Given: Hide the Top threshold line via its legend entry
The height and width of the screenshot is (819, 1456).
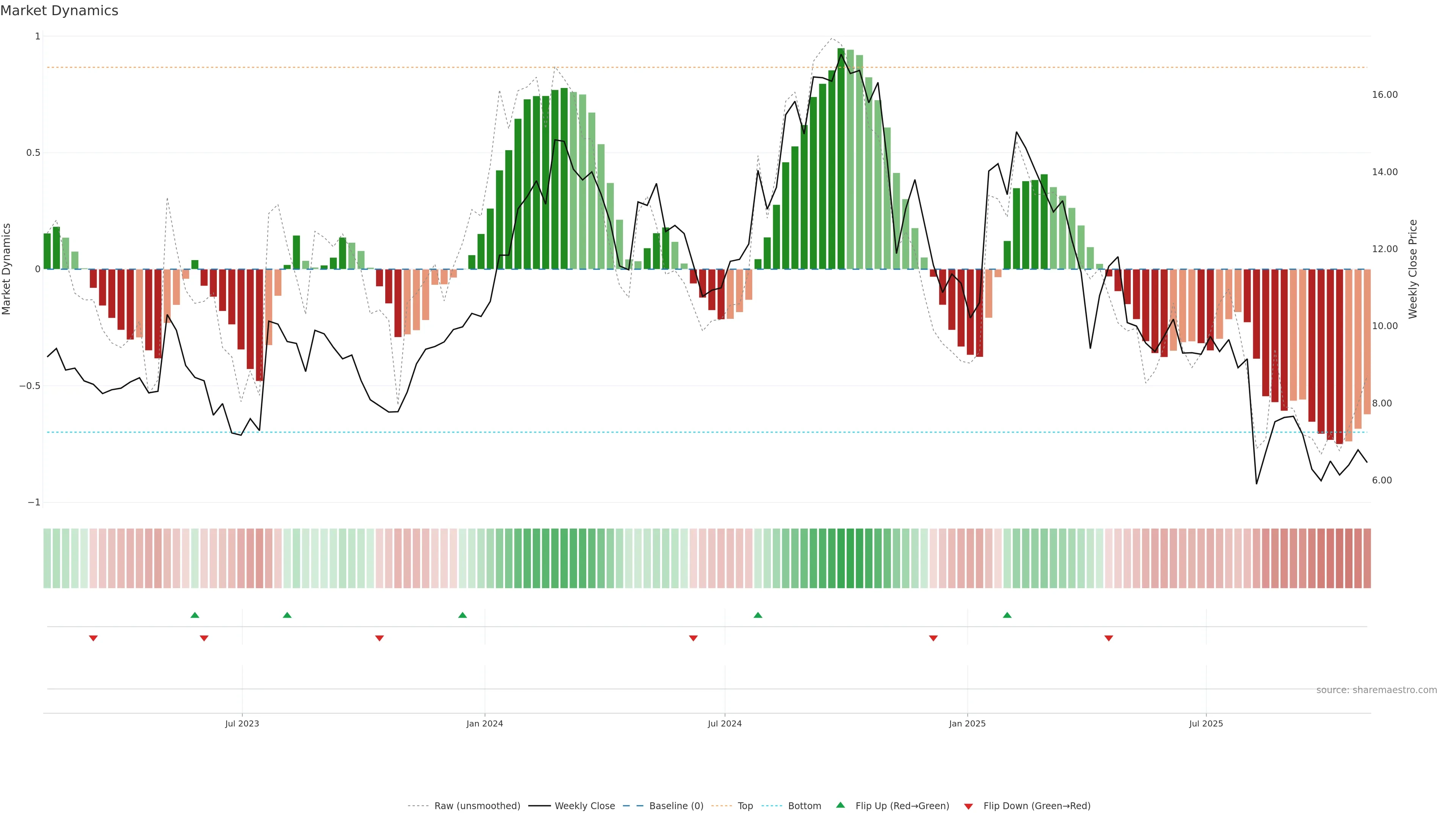Looking at the screenshot, I should [x=745, y=806].
